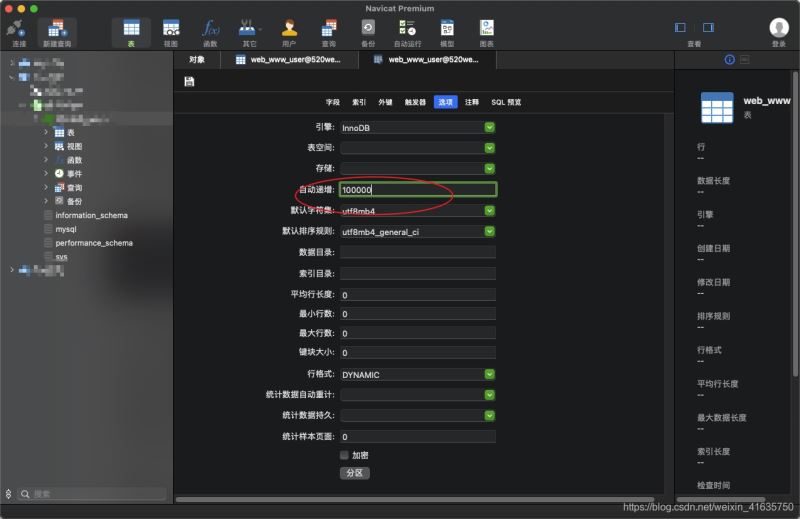This screenshot has width=800, height=519.
Task: Click the 分区 (Partition) button
Action: pyautogui.click(x=354, y=473)
